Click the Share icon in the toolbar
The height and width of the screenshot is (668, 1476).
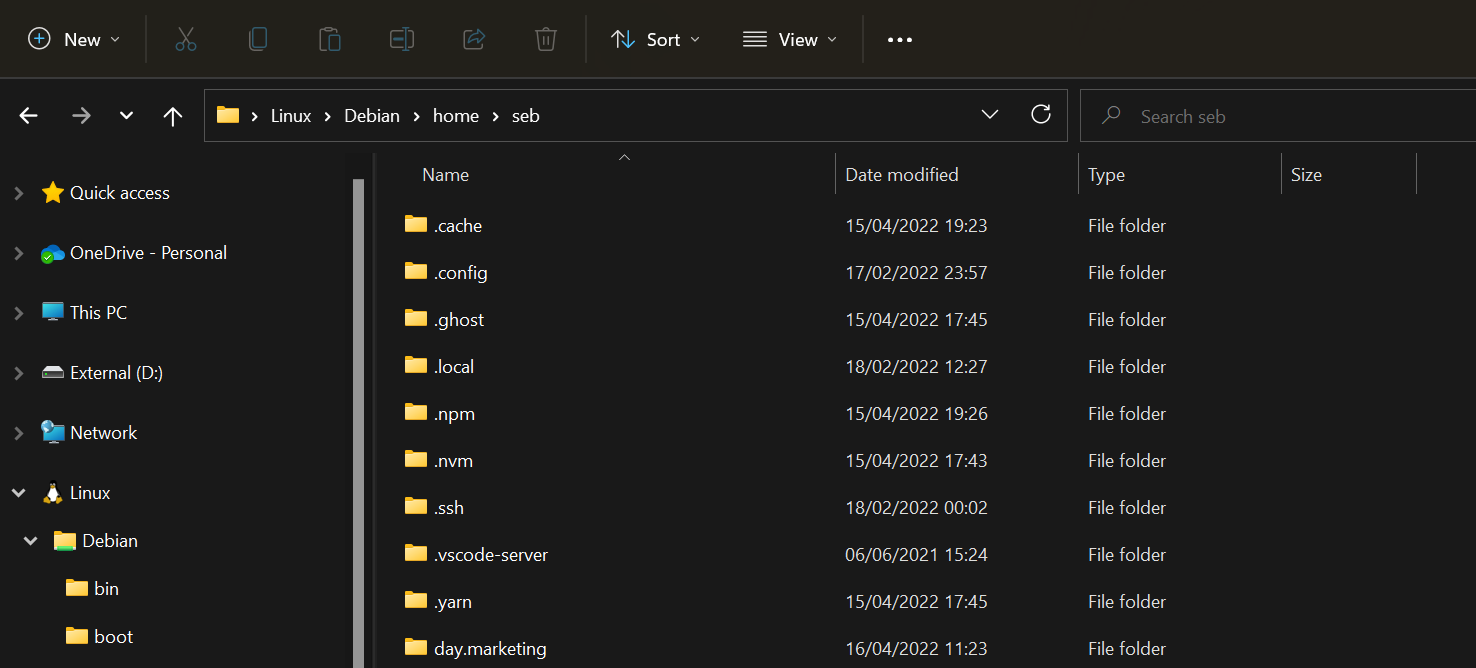click(x=473, y=39)
